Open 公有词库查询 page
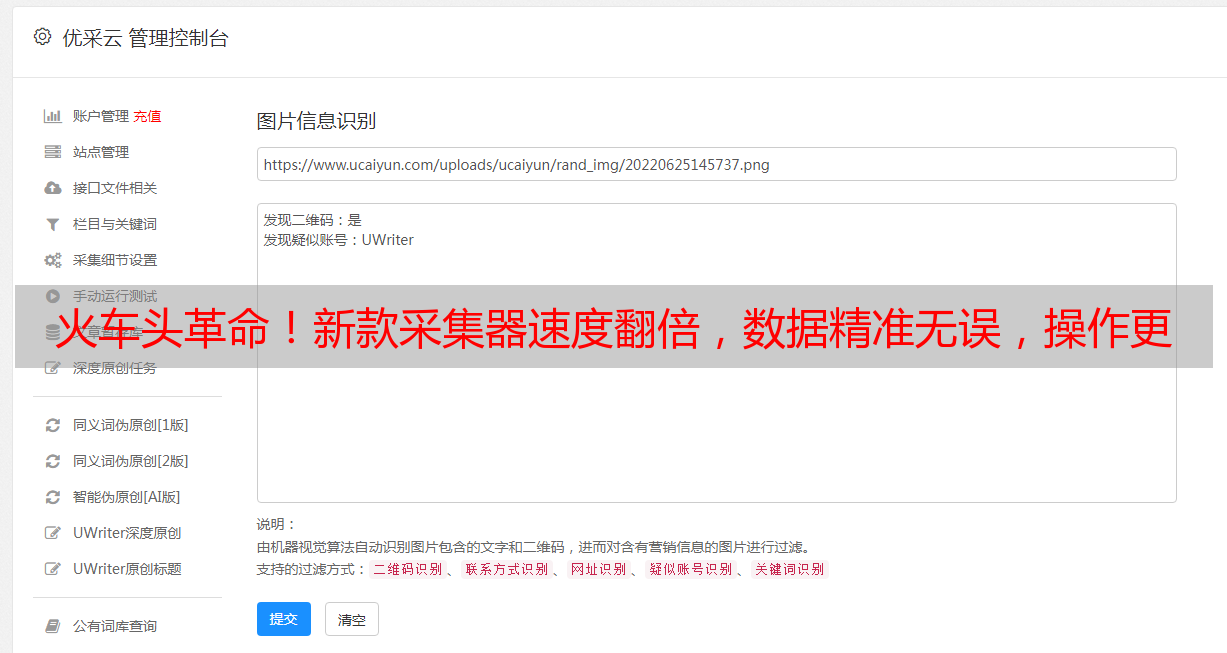The height and width of the screenshot is (653, 1227). click(x=115, y=626)
